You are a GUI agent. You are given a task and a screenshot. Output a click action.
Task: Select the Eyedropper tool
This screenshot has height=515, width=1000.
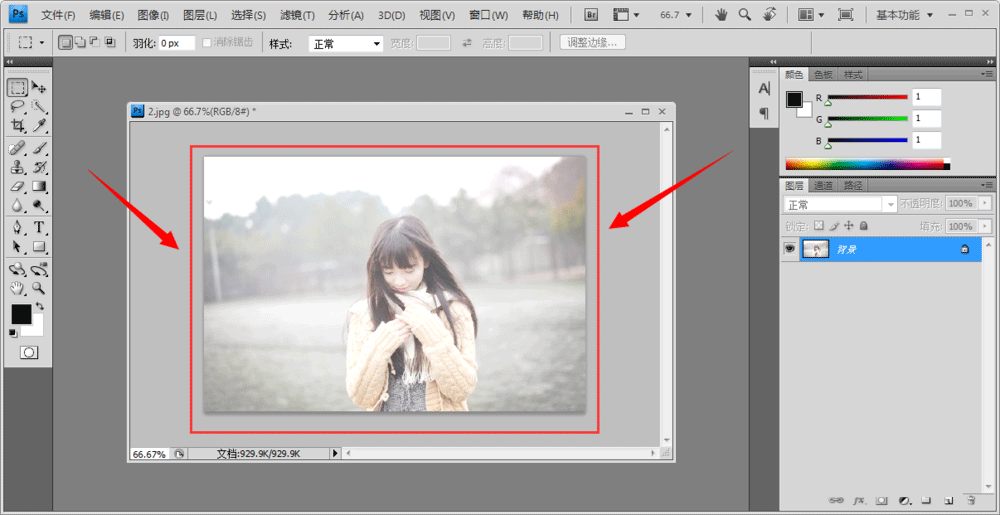[39, 125]
